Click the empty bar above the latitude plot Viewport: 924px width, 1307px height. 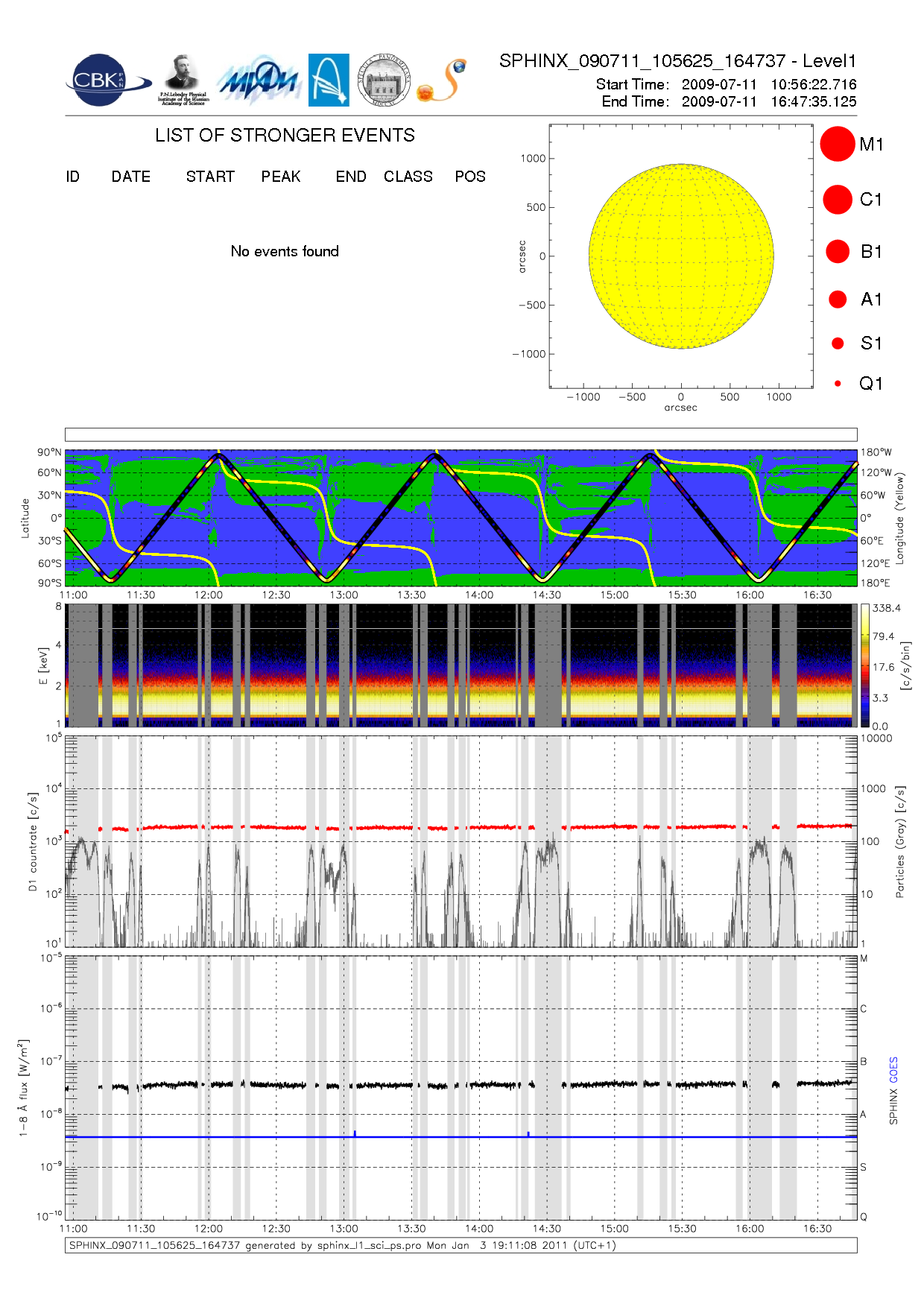[461, 434]
